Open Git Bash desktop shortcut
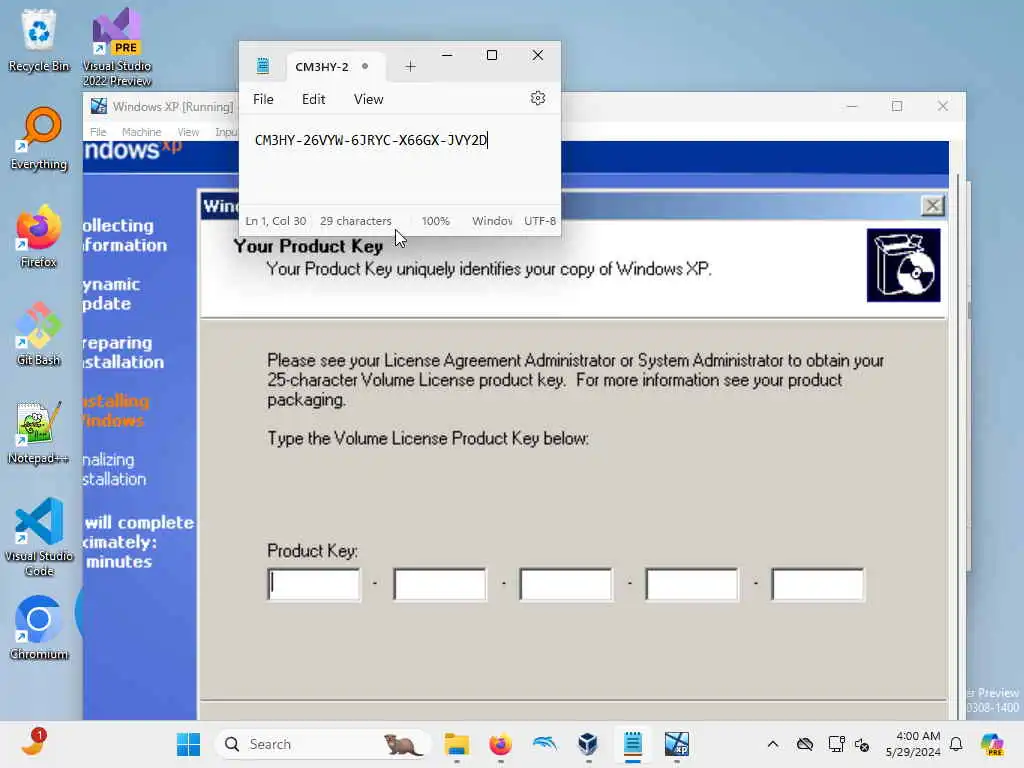 coord(39,334)
